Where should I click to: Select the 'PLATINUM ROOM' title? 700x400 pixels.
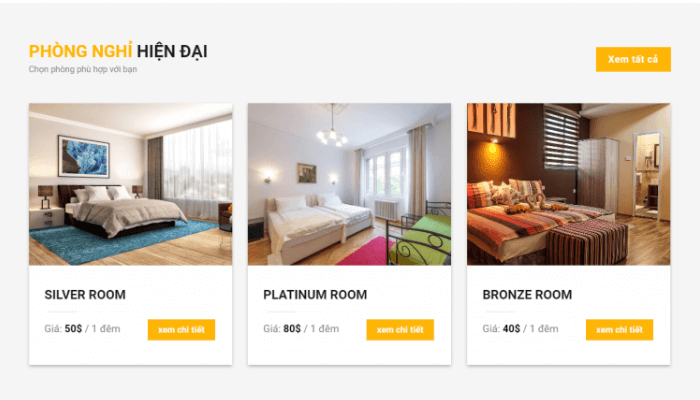point(315,295)
